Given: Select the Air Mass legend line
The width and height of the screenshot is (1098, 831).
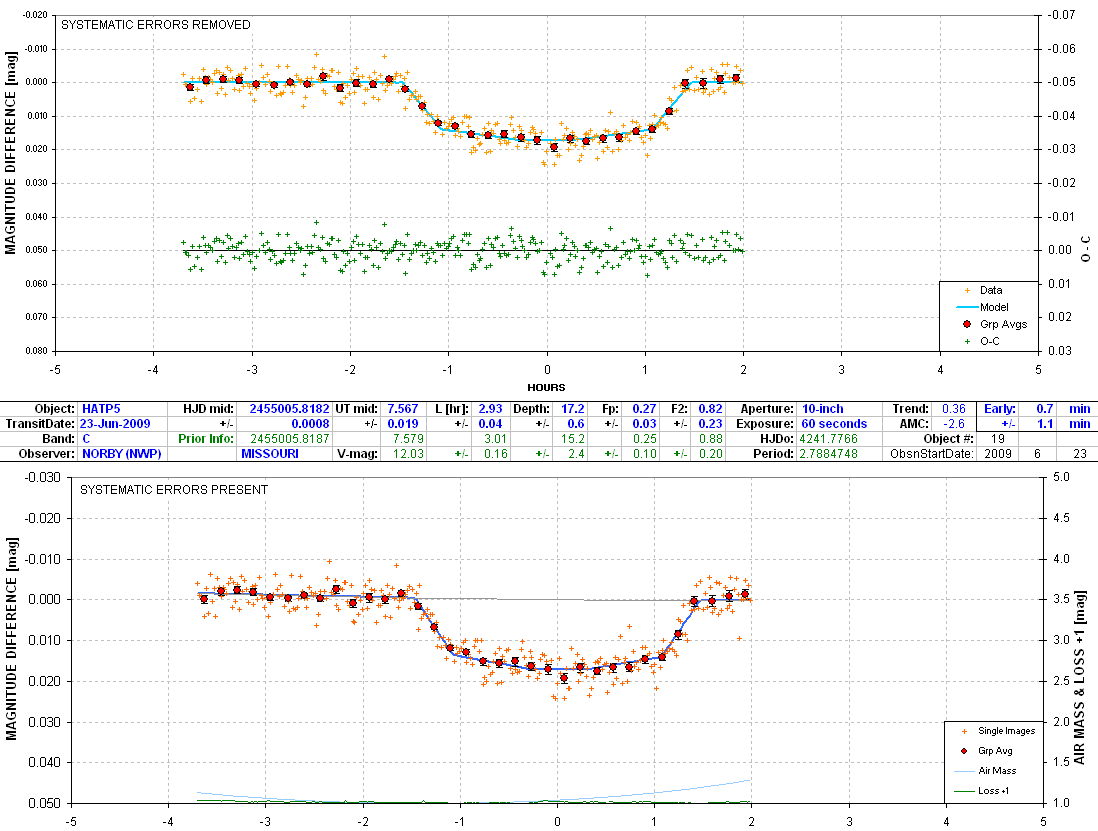Looking at the screenshot, I should (965, 771).
